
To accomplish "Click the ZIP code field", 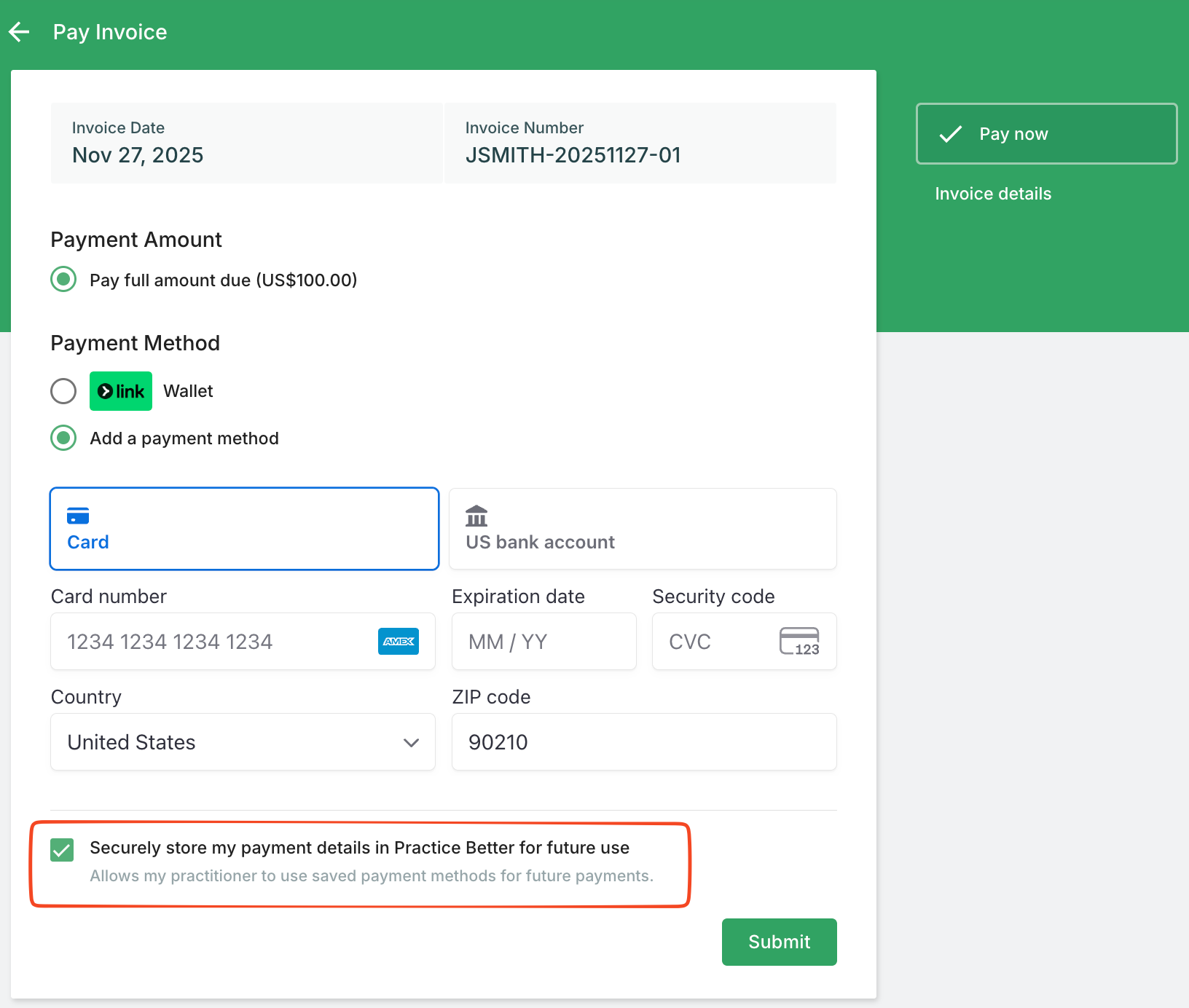I will [644, 742].
